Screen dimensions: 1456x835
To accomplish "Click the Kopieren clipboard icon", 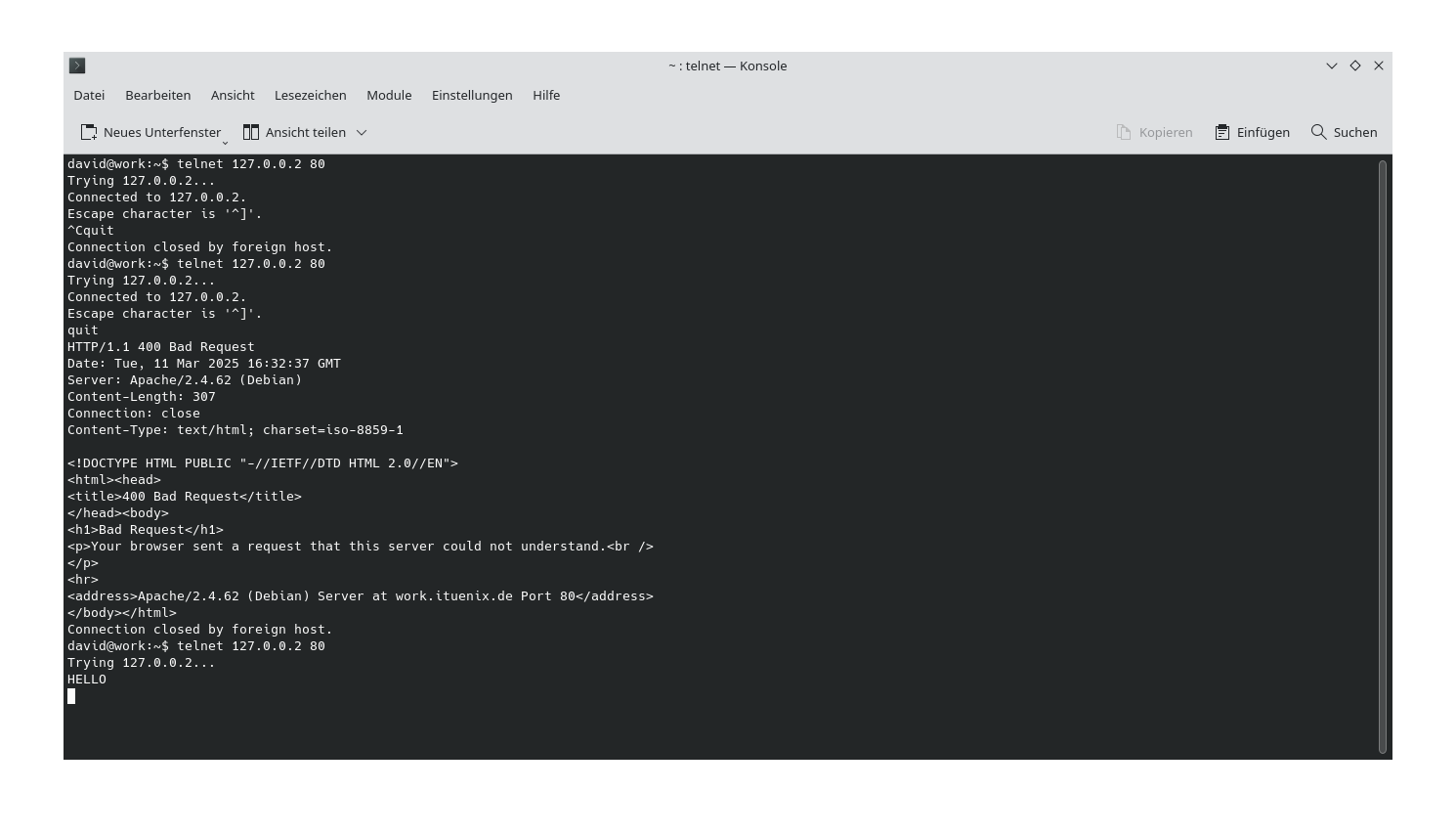I will coord(1122,132).
